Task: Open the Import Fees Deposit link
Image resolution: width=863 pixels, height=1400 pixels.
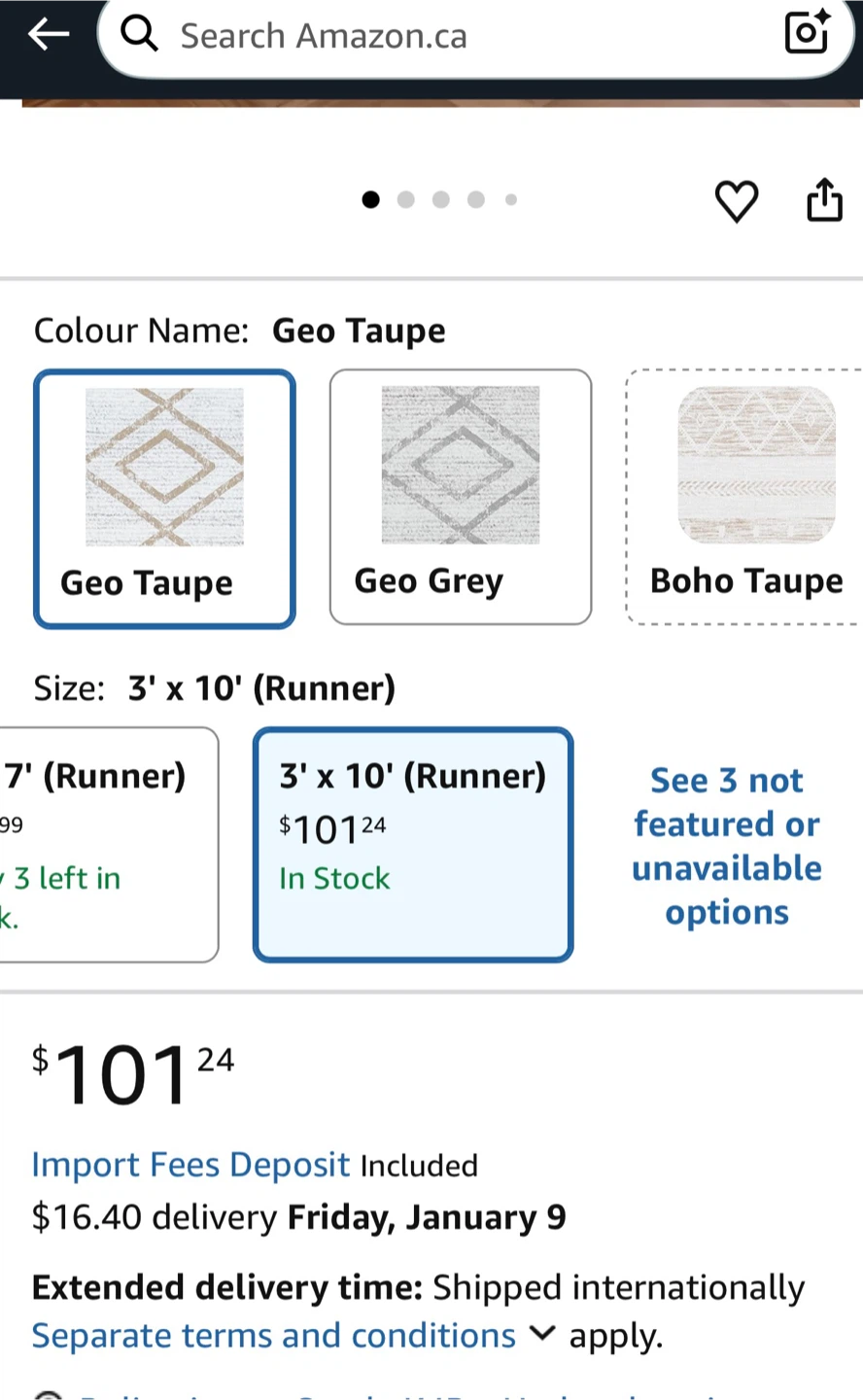Action: tap(190, 1165)
